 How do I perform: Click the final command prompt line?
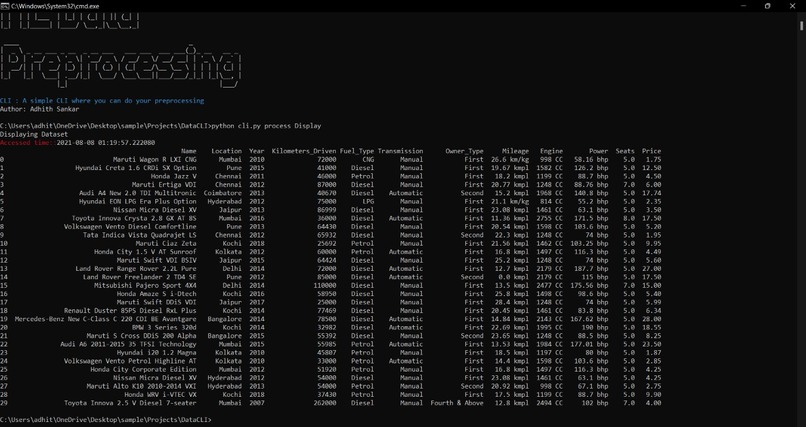coord(105,420)
